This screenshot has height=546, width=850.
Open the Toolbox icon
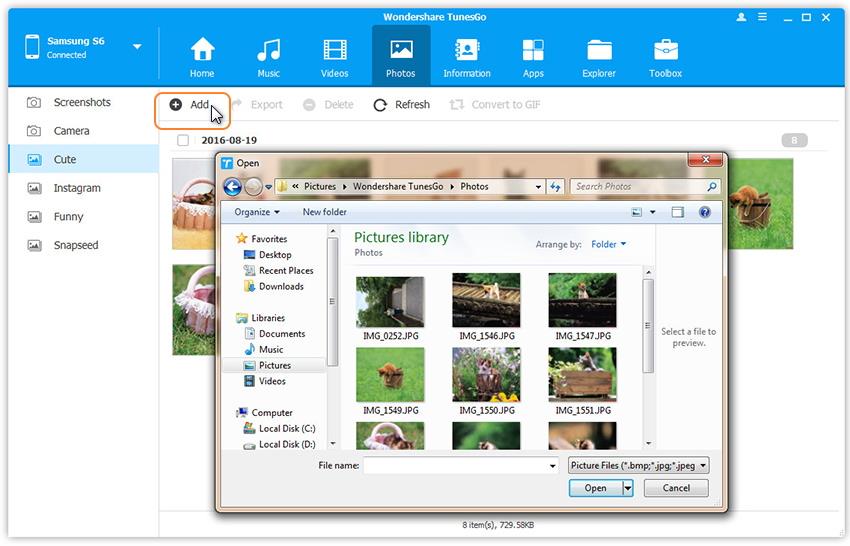(665, 51)
